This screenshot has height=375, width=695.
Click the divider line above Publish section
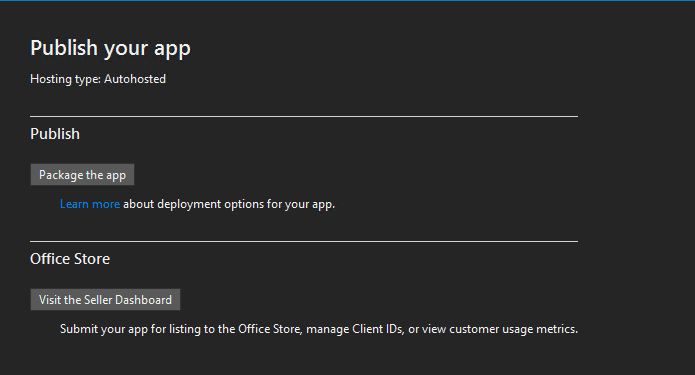(x=304, y=117)
